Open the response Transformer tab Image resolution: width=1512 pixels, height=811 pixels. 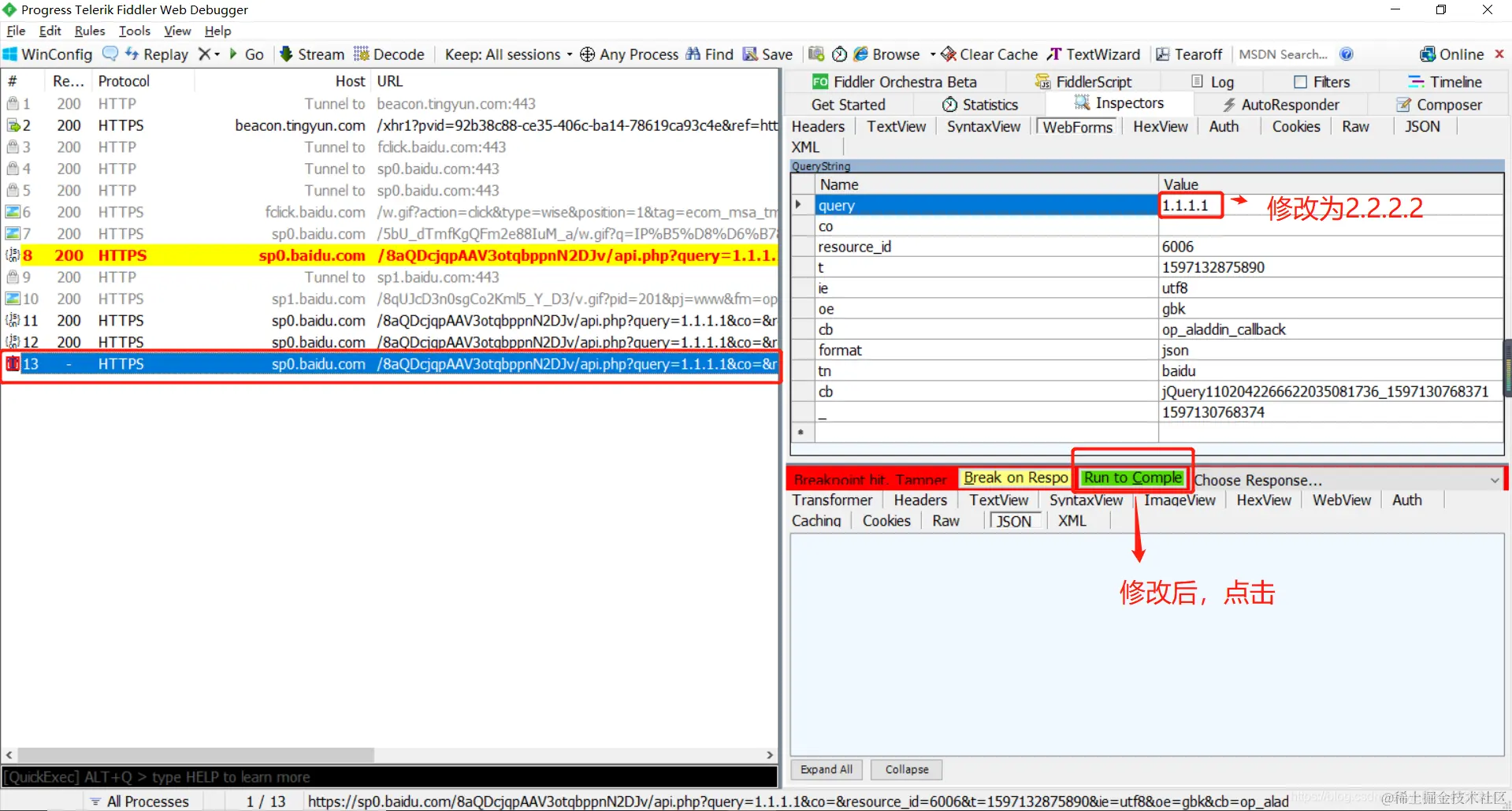832,500
